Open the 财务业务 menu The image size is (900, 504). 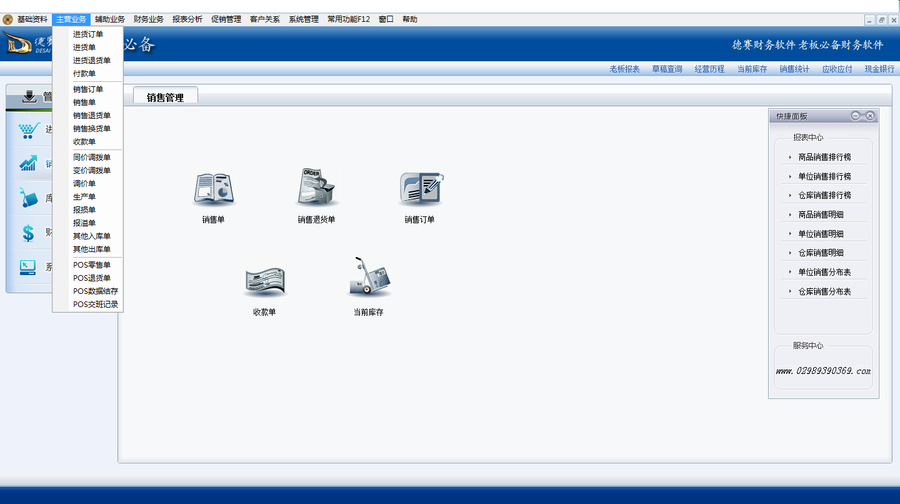(x=149, y=20)
